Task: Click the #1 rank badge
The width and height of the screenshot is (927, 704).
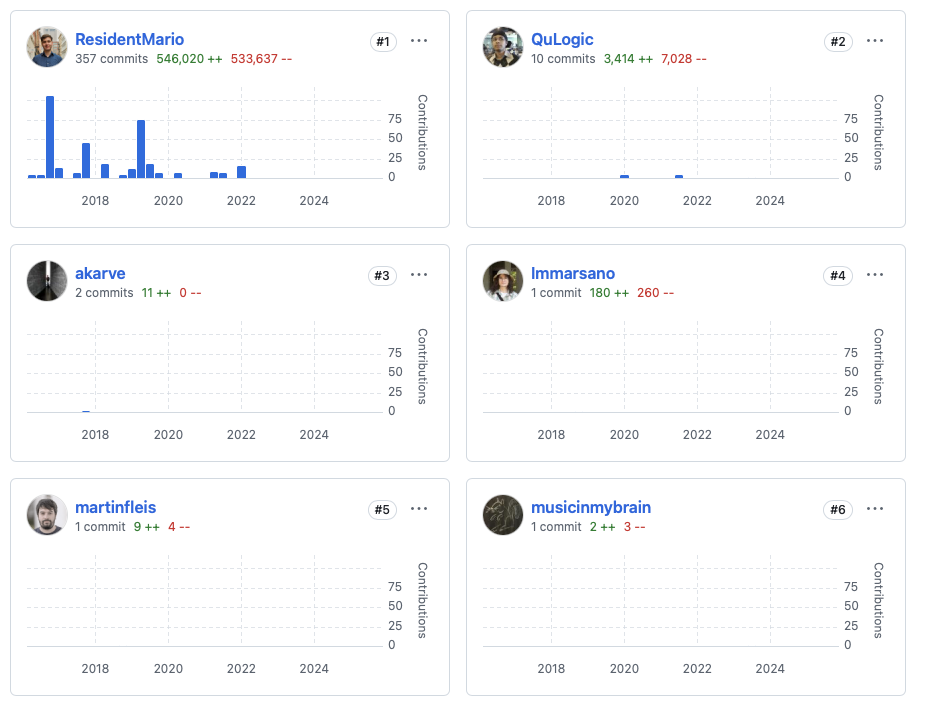Action: click(x=382, y=41)
